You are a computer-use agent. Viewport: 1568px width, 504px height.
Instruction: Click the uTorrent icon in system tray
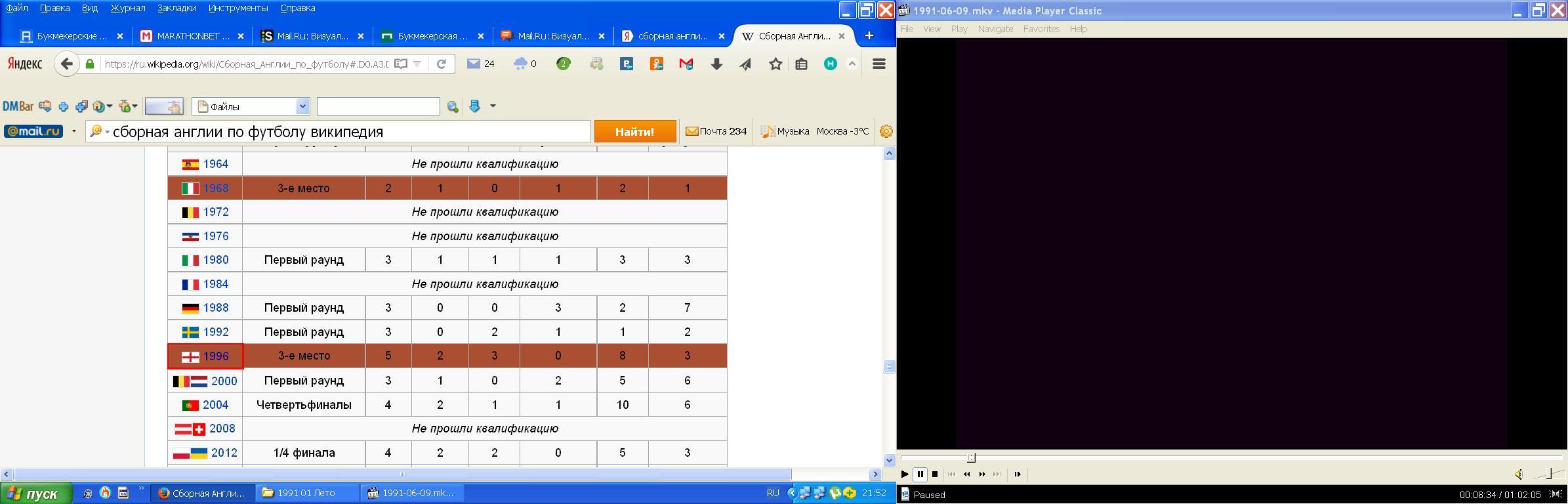[835, 493]
